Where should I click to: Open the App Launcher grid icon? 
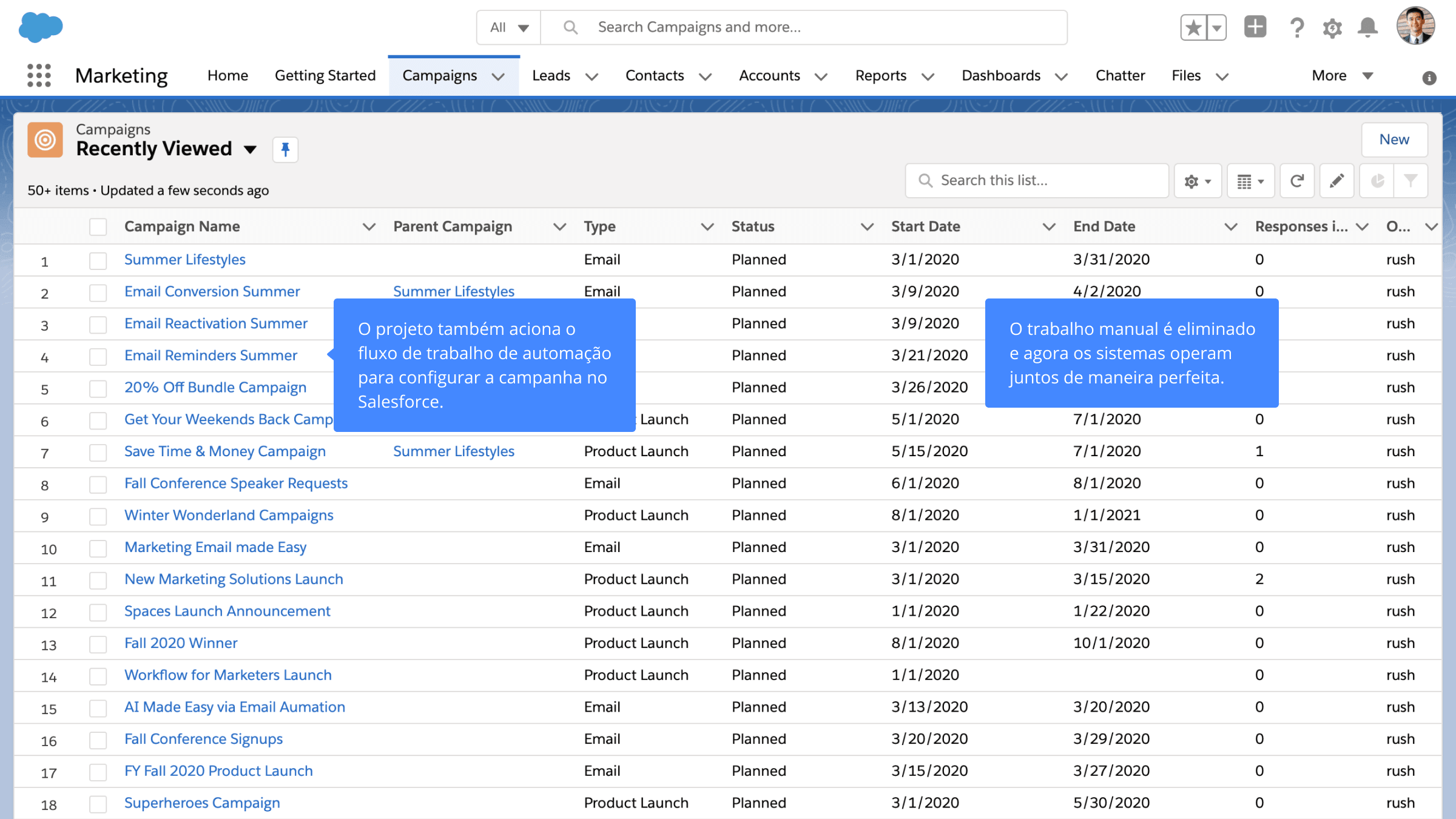click(x=39, y=76)
